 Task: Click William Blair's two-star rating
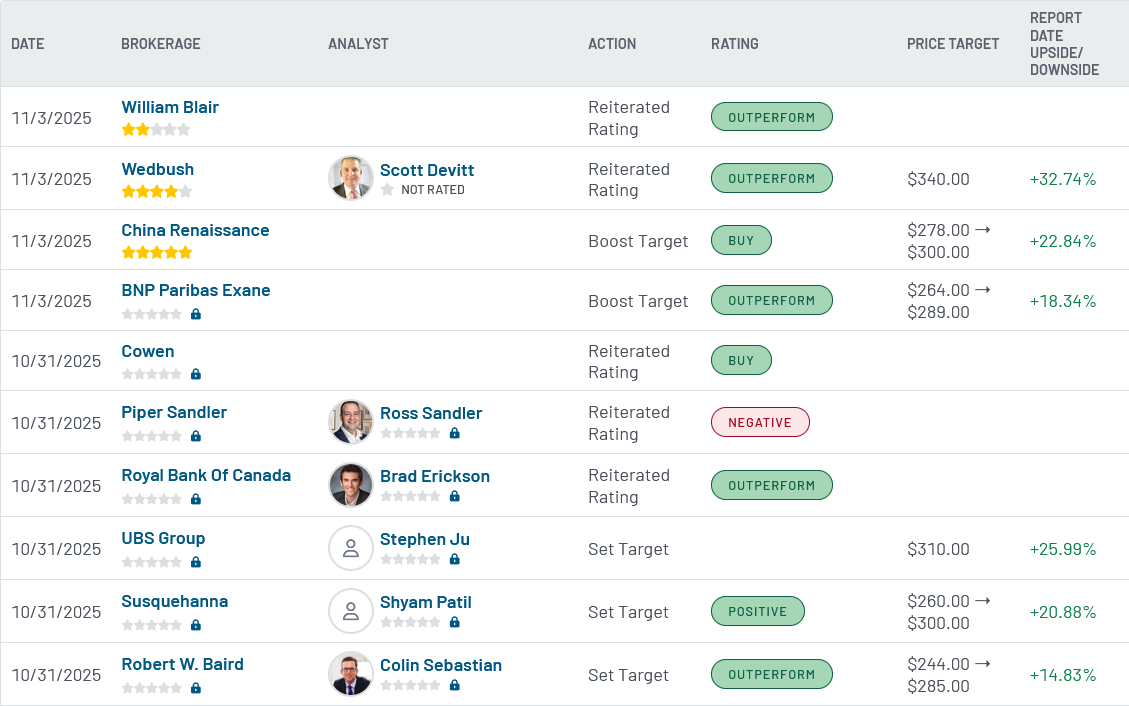(156, 130)
